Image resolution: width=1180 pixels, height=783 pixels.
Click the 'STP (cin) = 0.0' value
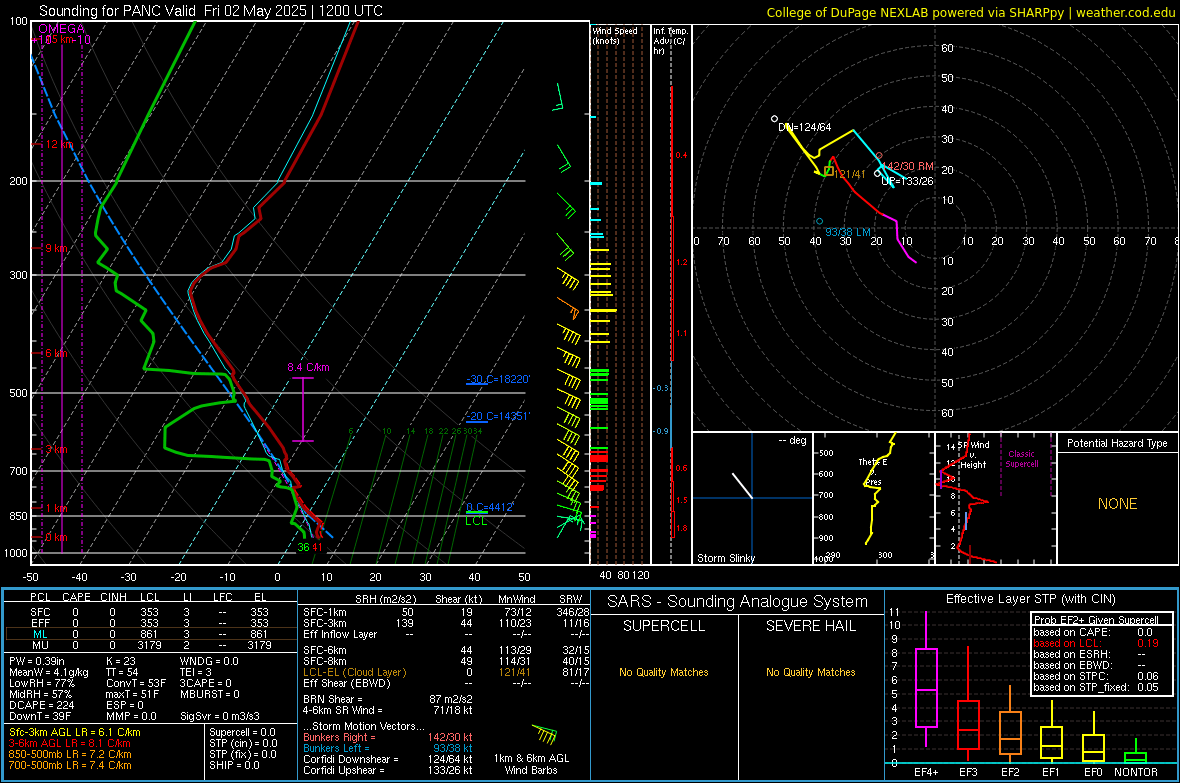[243, 743]
